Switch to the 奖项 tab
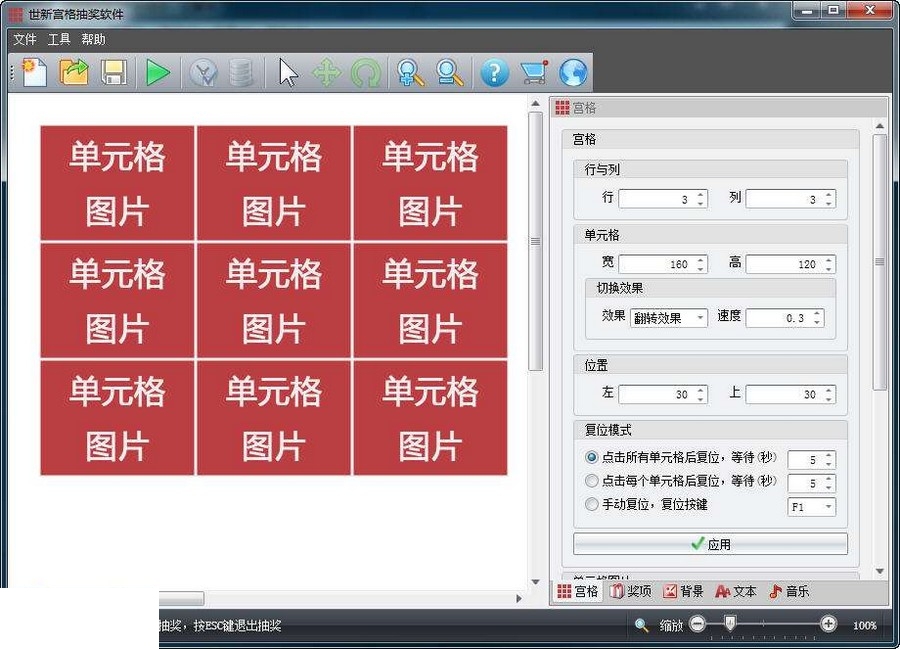 coord(631,591)
